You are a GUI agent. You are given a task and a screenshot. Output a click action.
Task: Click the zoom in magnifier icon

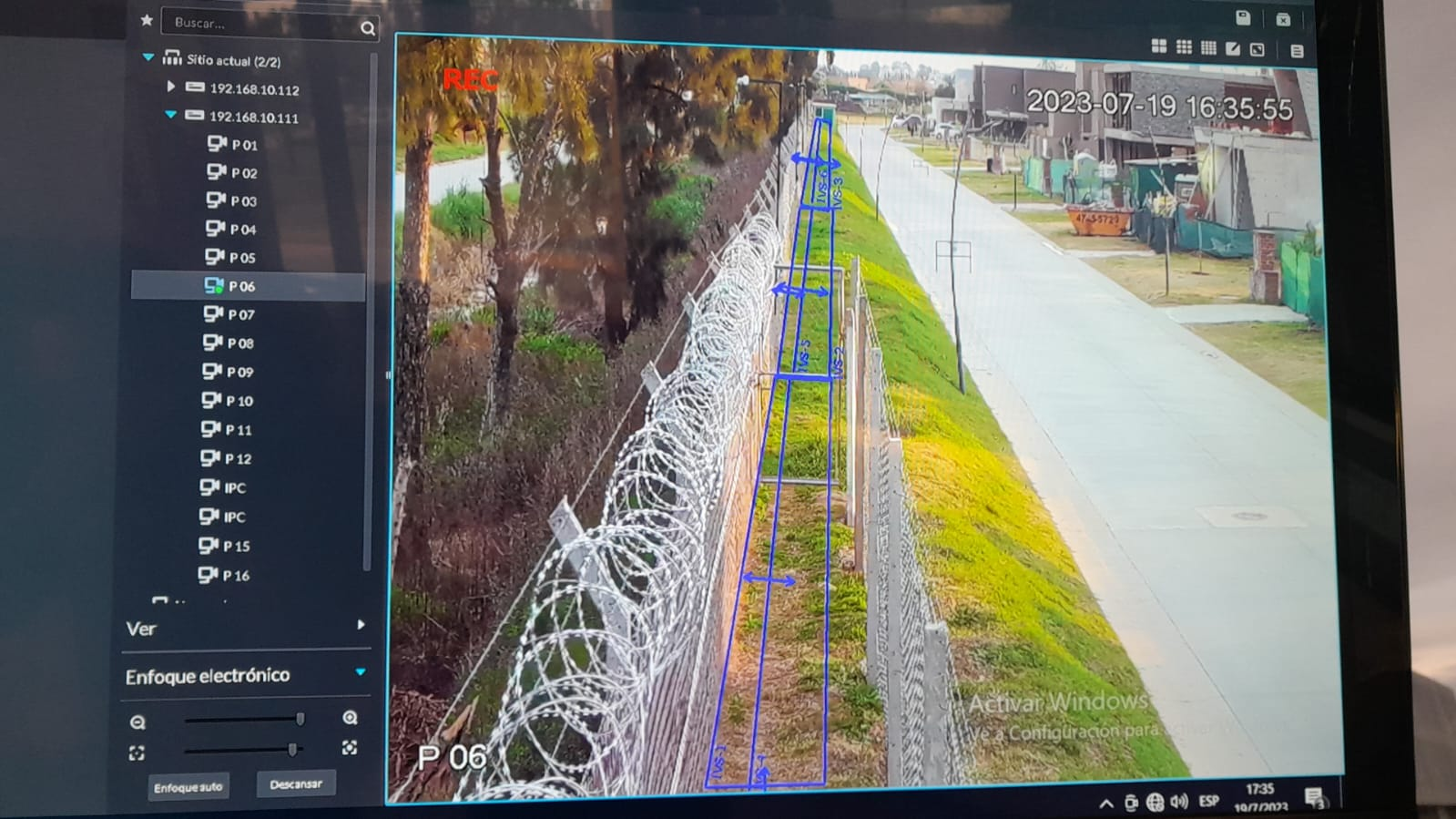coord(350,718)
